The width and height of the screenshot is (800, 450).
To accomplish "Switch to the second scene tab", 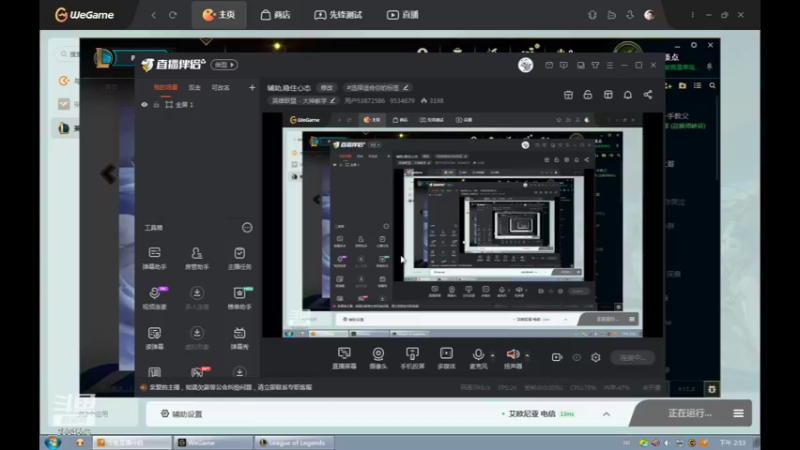I will [194, 88].
